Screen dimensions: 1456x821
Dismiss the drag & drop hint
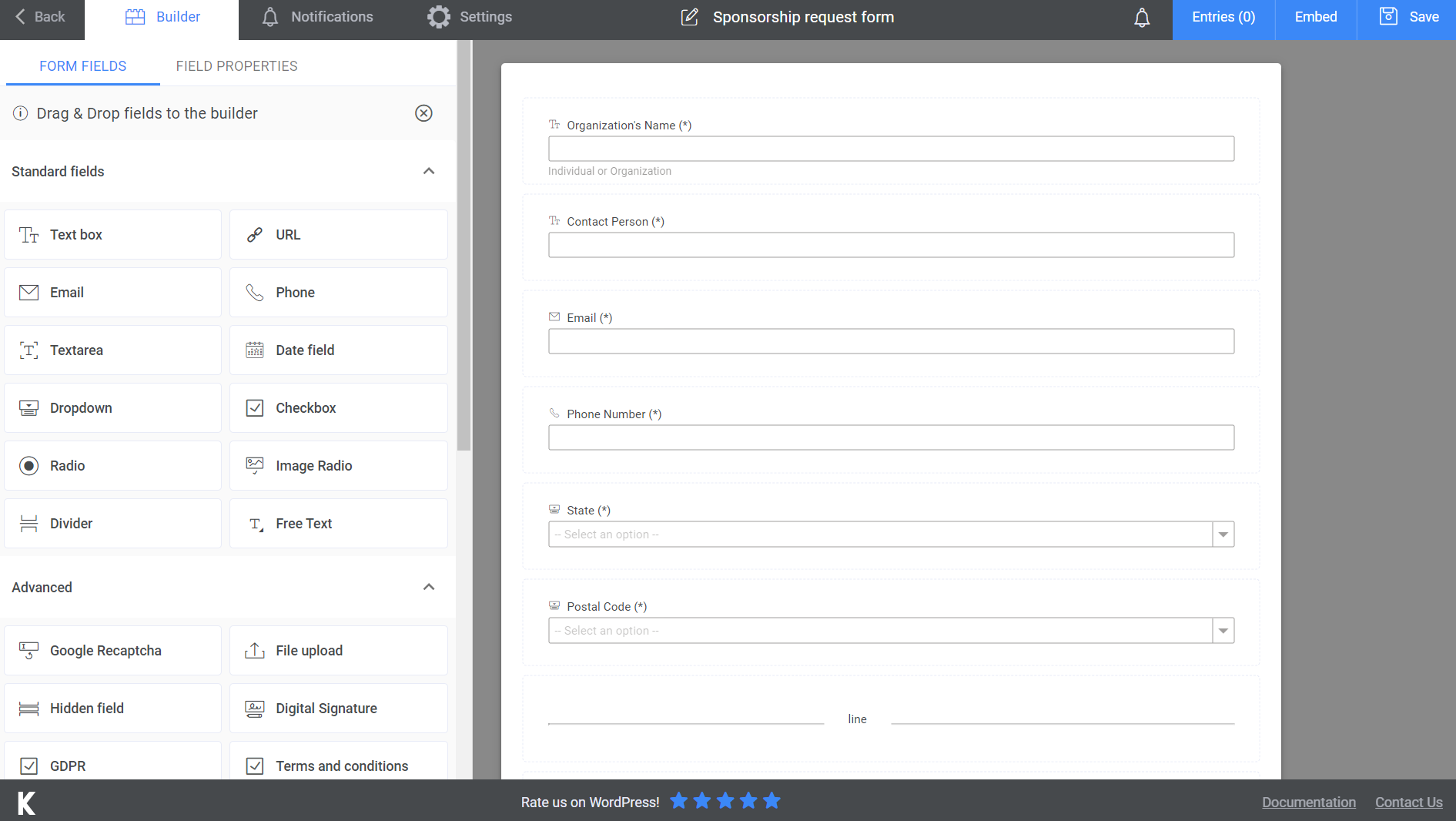pyautogui.click(x=423, y=113)
